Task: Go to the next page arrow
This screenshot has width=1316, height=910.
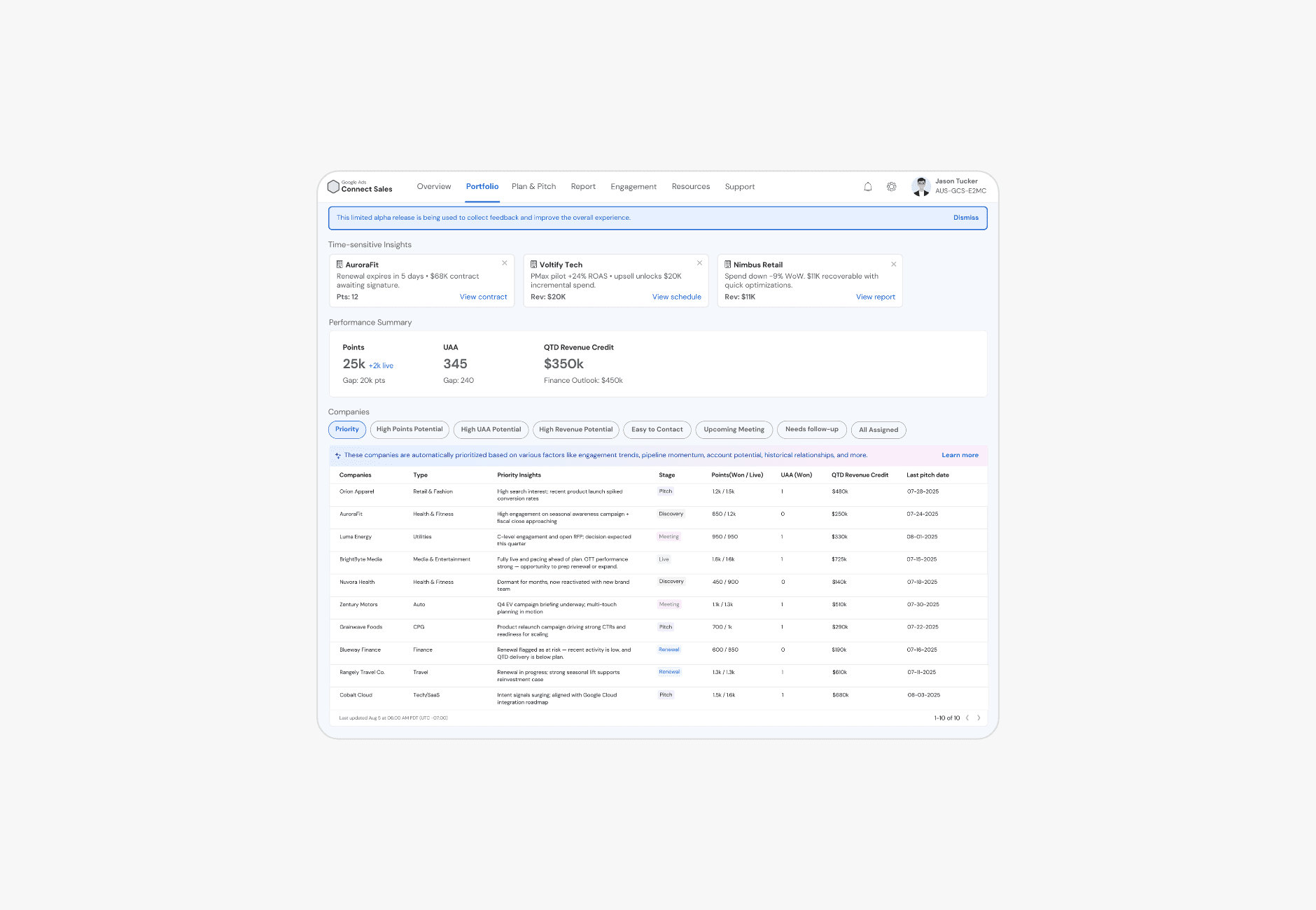Action: [x=979, y=717]
